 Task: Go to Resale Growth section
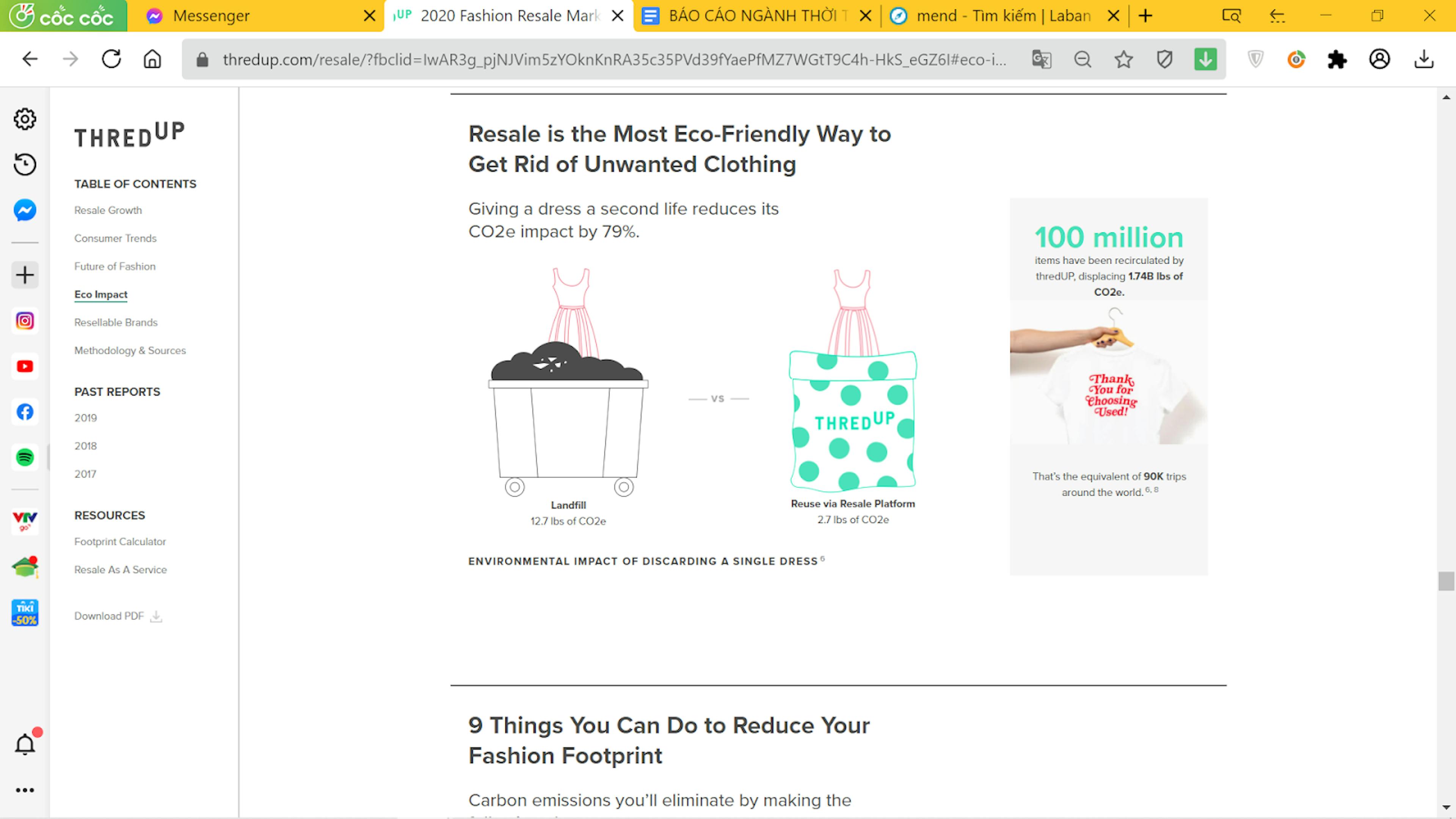(108, 210)
